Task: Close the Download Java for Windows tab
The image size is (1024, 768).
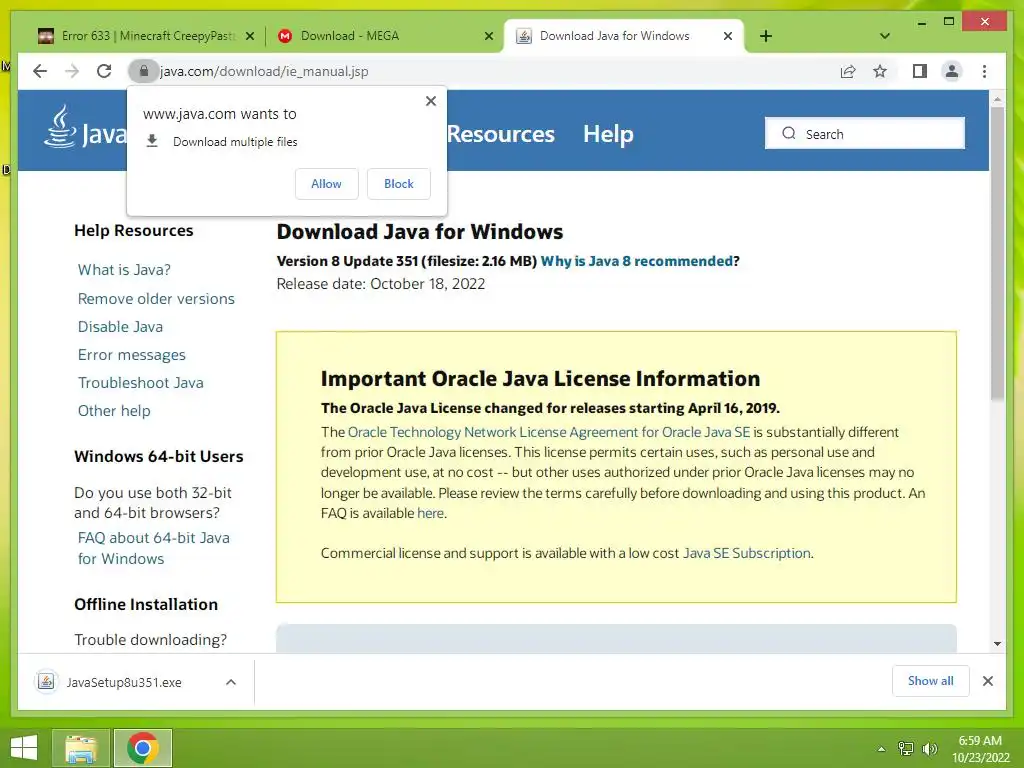Action: [728, 37]
